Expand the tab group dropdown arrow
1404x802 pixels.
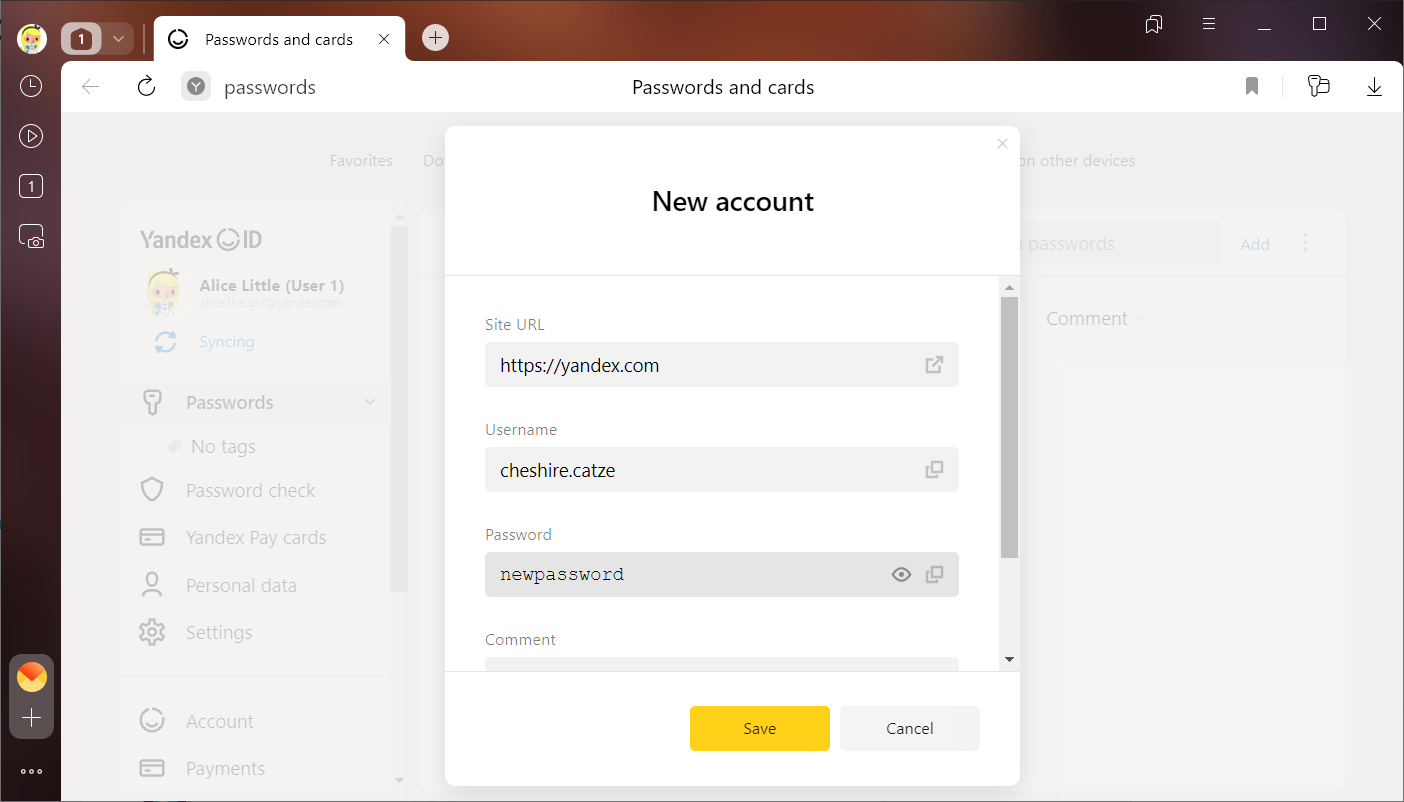[x=118, y=39]
